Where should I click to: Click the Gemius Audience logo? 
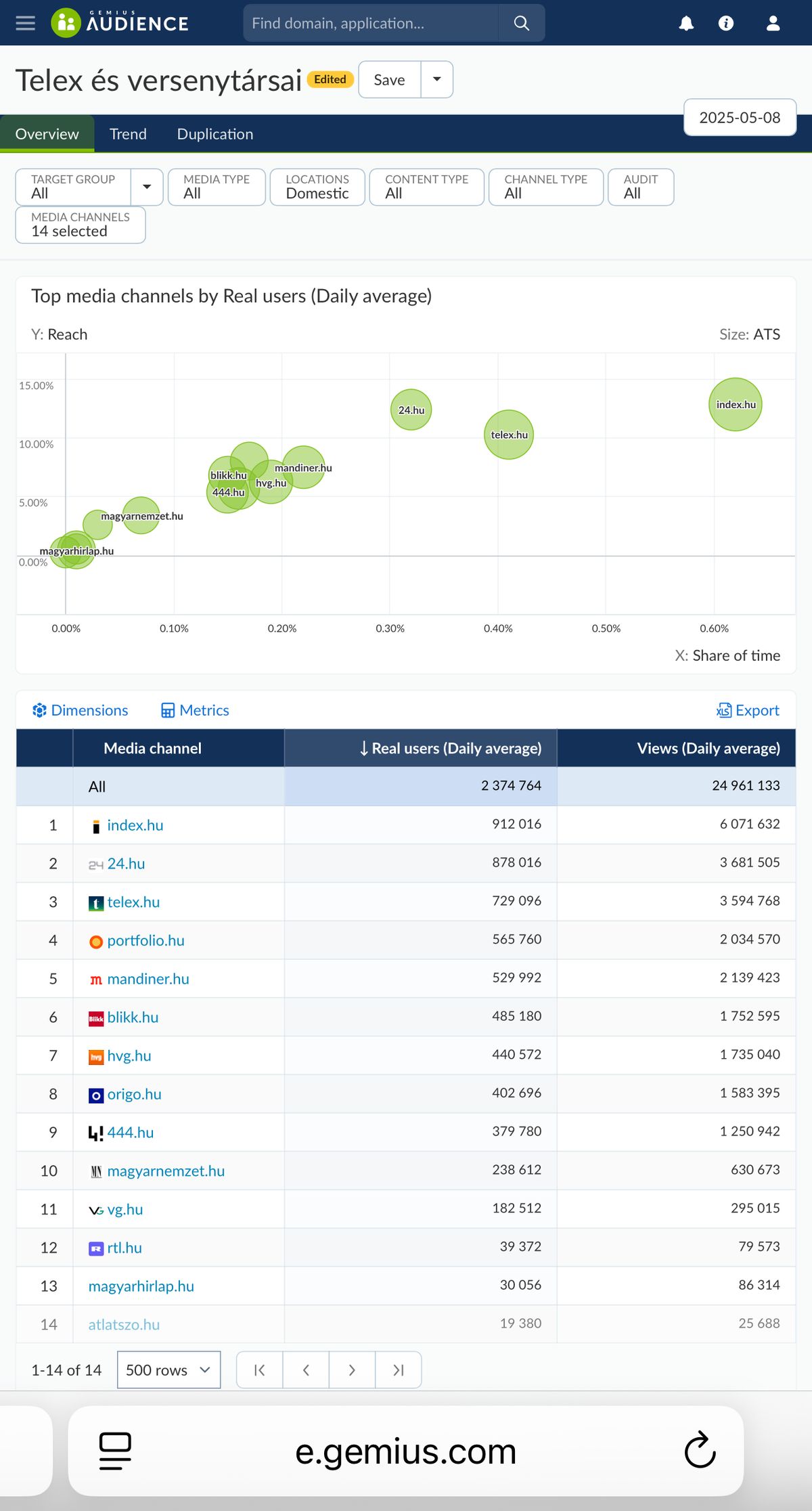[x=120, y=23]
